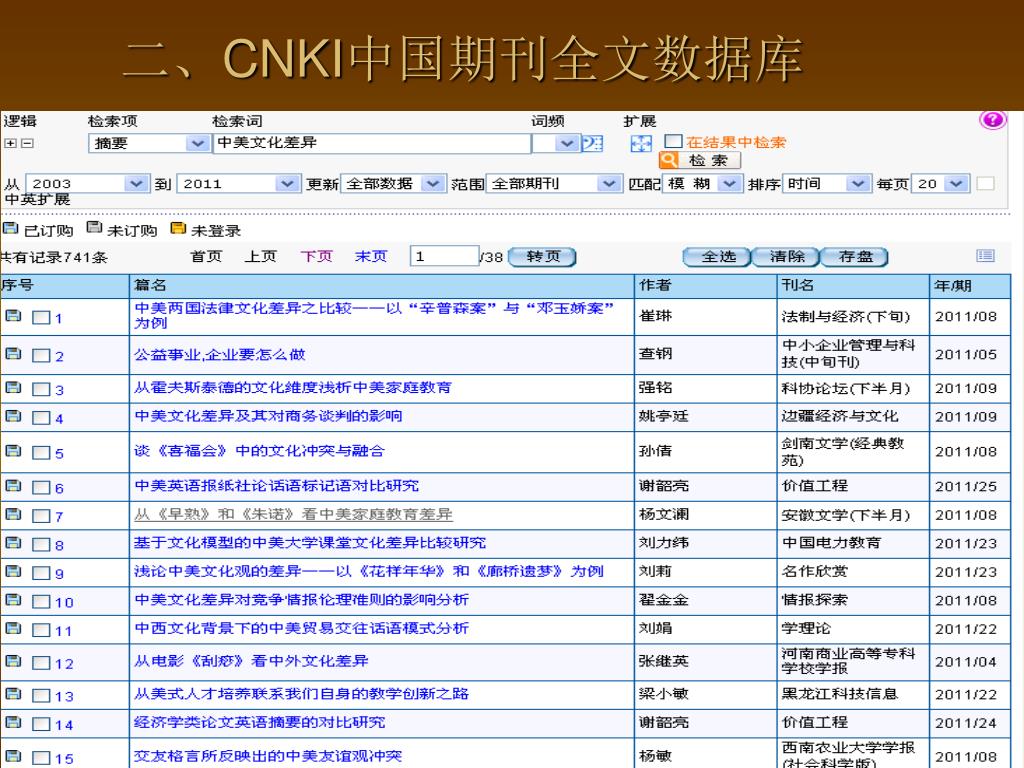Click the plus icon to add logic row
This screenshot has height=768, width=1024.
(x=10, y=143)
